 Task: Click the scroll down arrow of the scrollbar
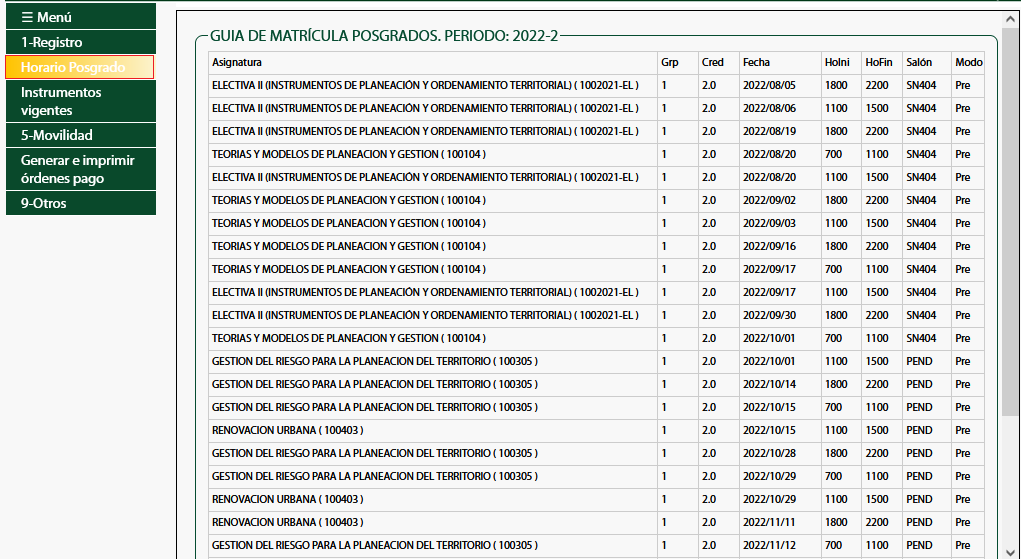point(1011,551)
